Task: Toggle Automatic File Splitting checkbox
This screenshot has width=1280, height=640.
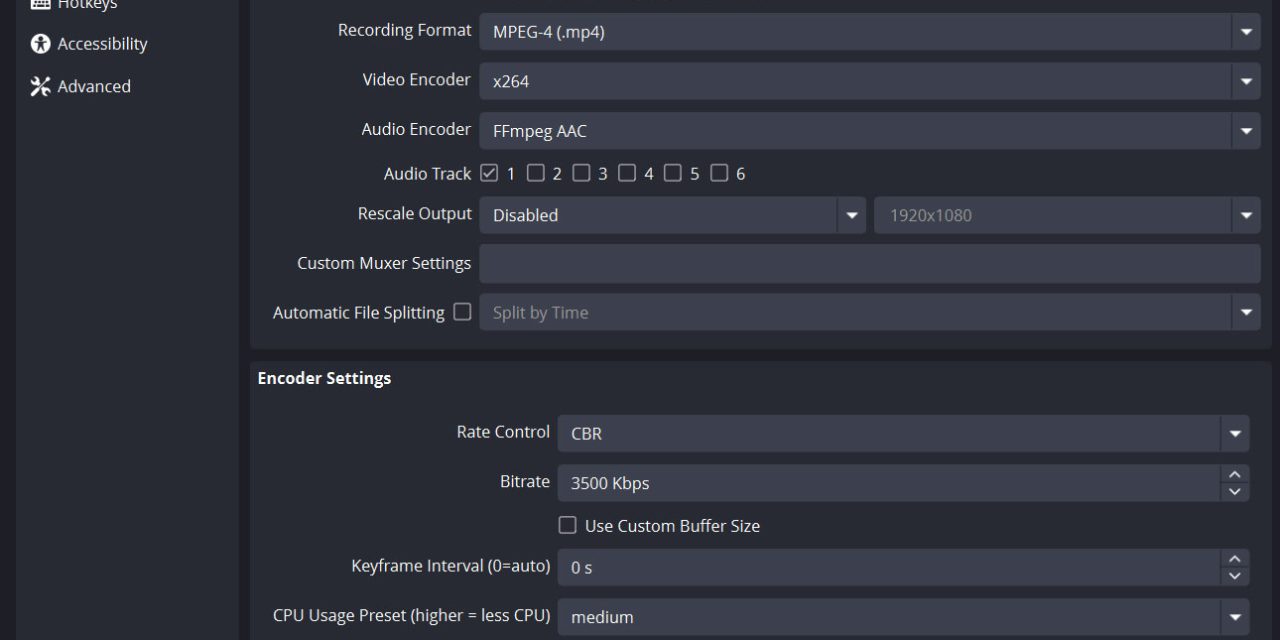Action: 462,312
